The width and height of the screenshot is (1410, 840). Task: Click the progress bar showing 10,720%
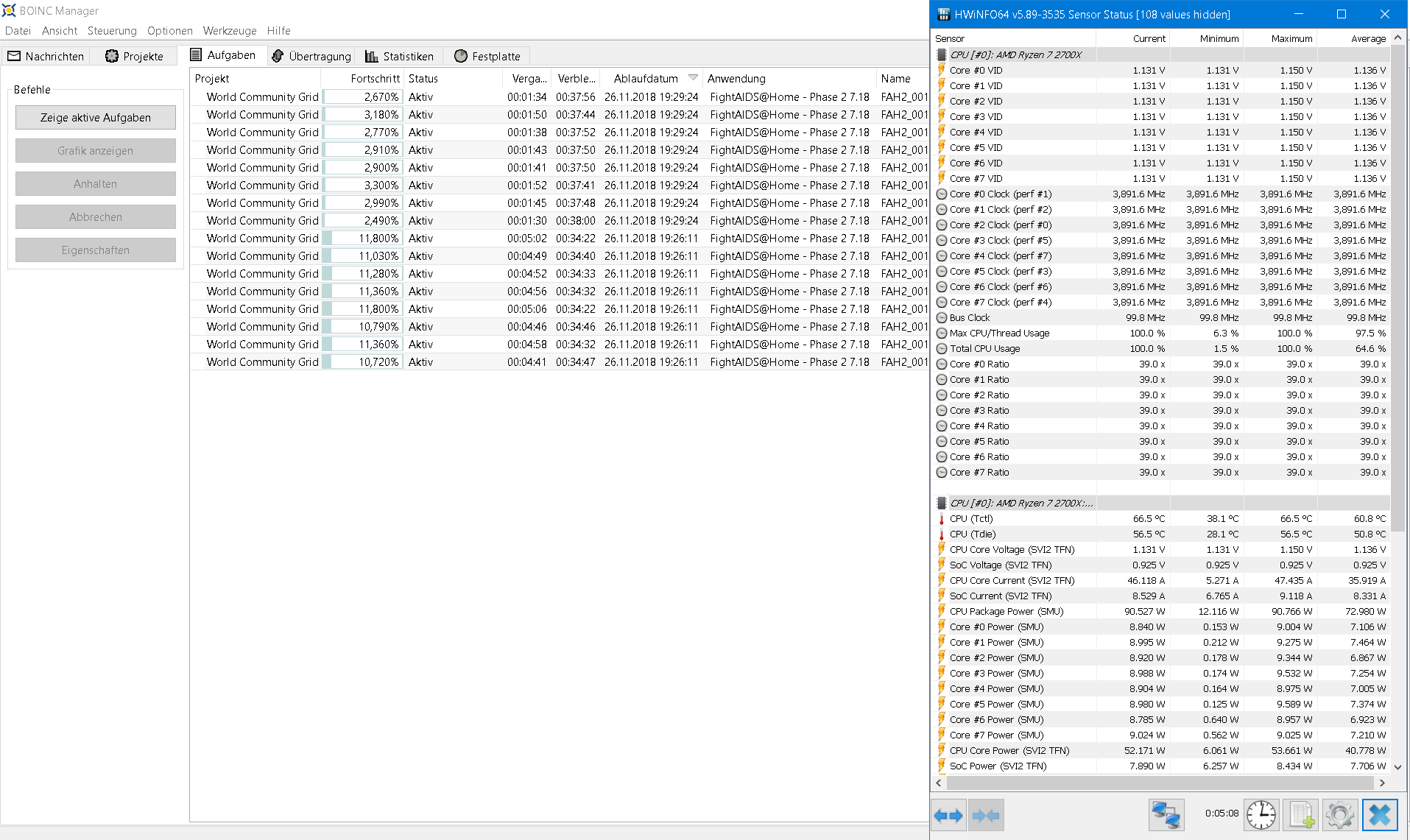[x=363, y=362]
